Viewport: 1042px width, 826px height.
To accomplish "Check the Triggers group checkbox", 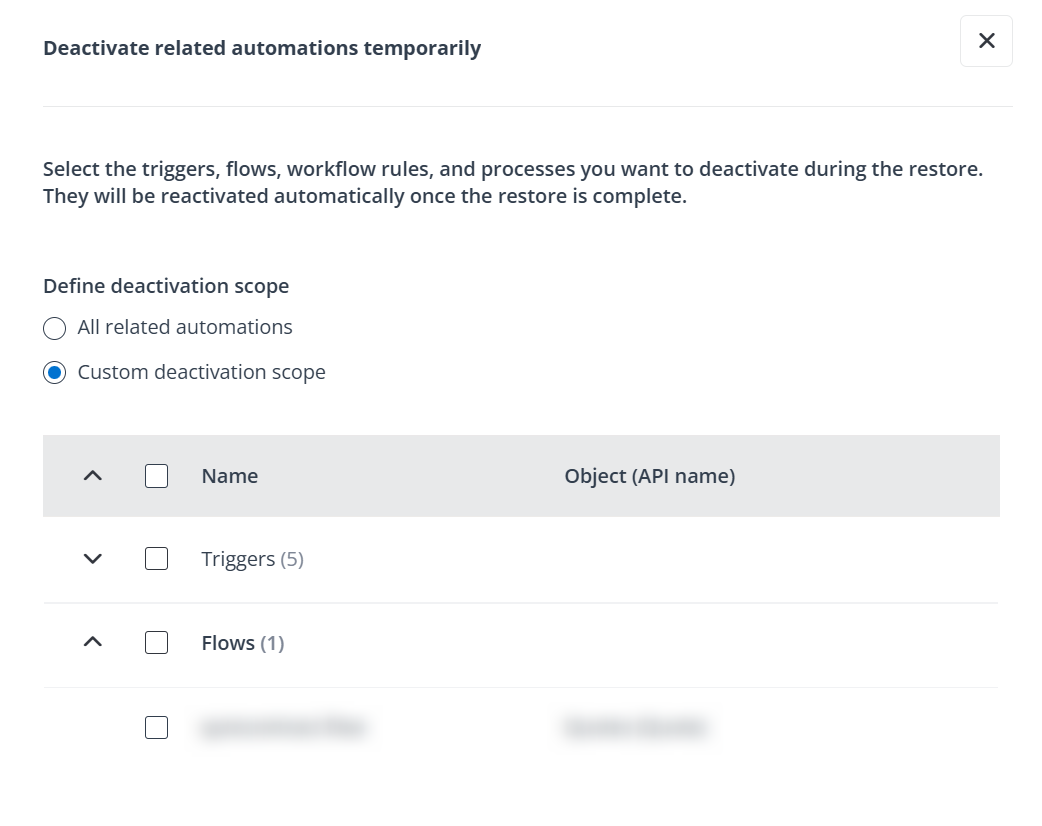I will pyautogui.click(x=156, y=559).
